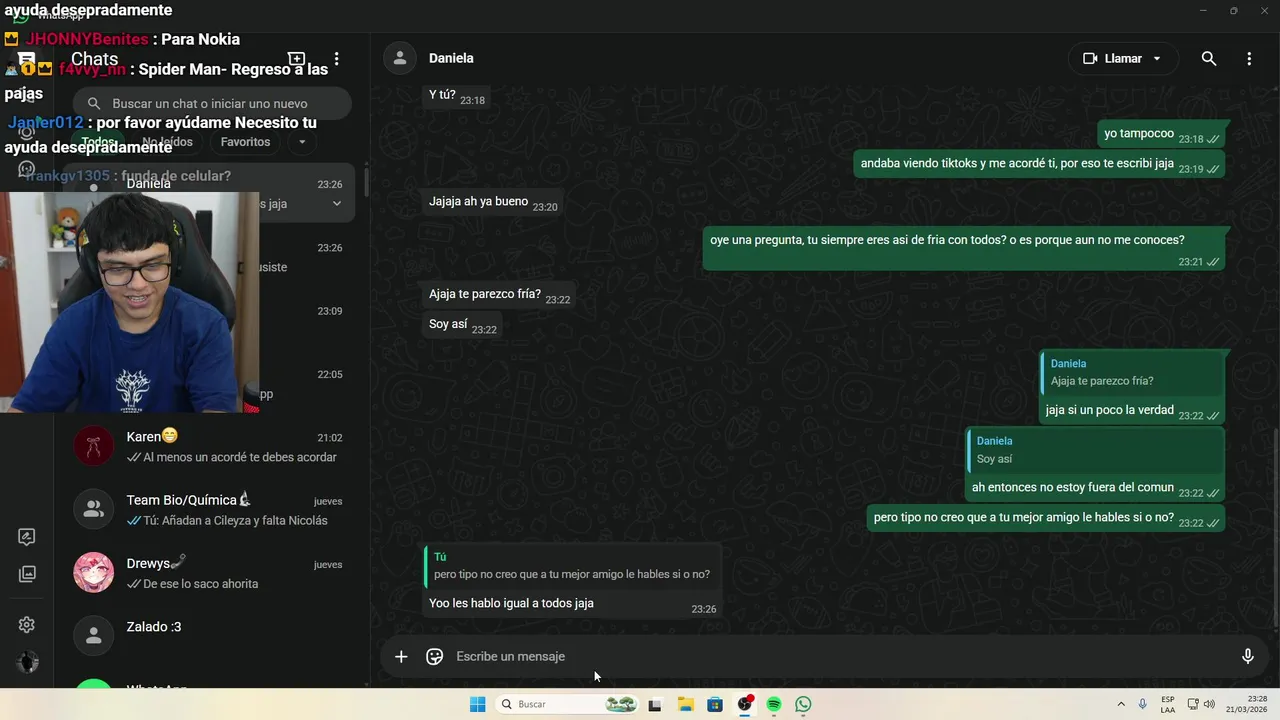Open Microsoft Store from taskbar
This screenshot has width=1280, height=720.
(715, 704)
